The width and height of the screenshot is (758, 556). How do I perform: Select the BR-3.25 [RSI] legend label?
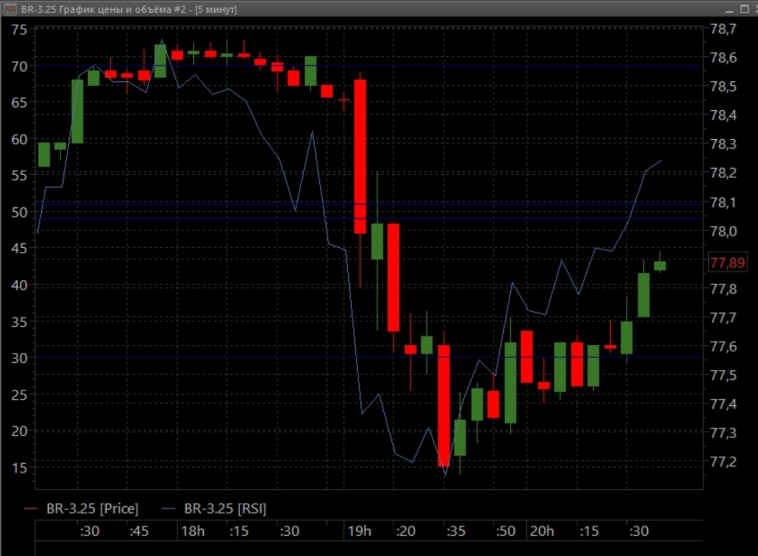(x=226, y=508)
